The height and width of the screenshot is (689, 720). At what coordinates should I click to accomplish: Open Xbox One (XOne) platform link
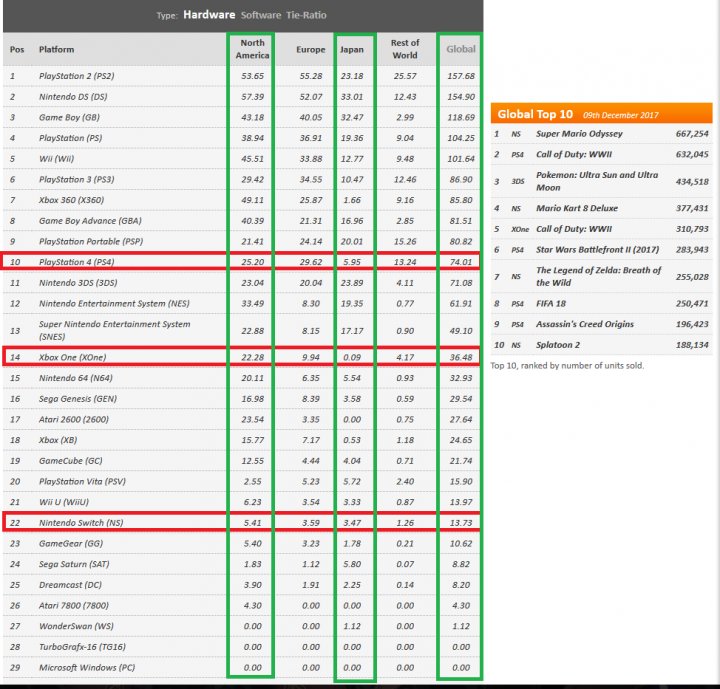(x=72, y=357)
